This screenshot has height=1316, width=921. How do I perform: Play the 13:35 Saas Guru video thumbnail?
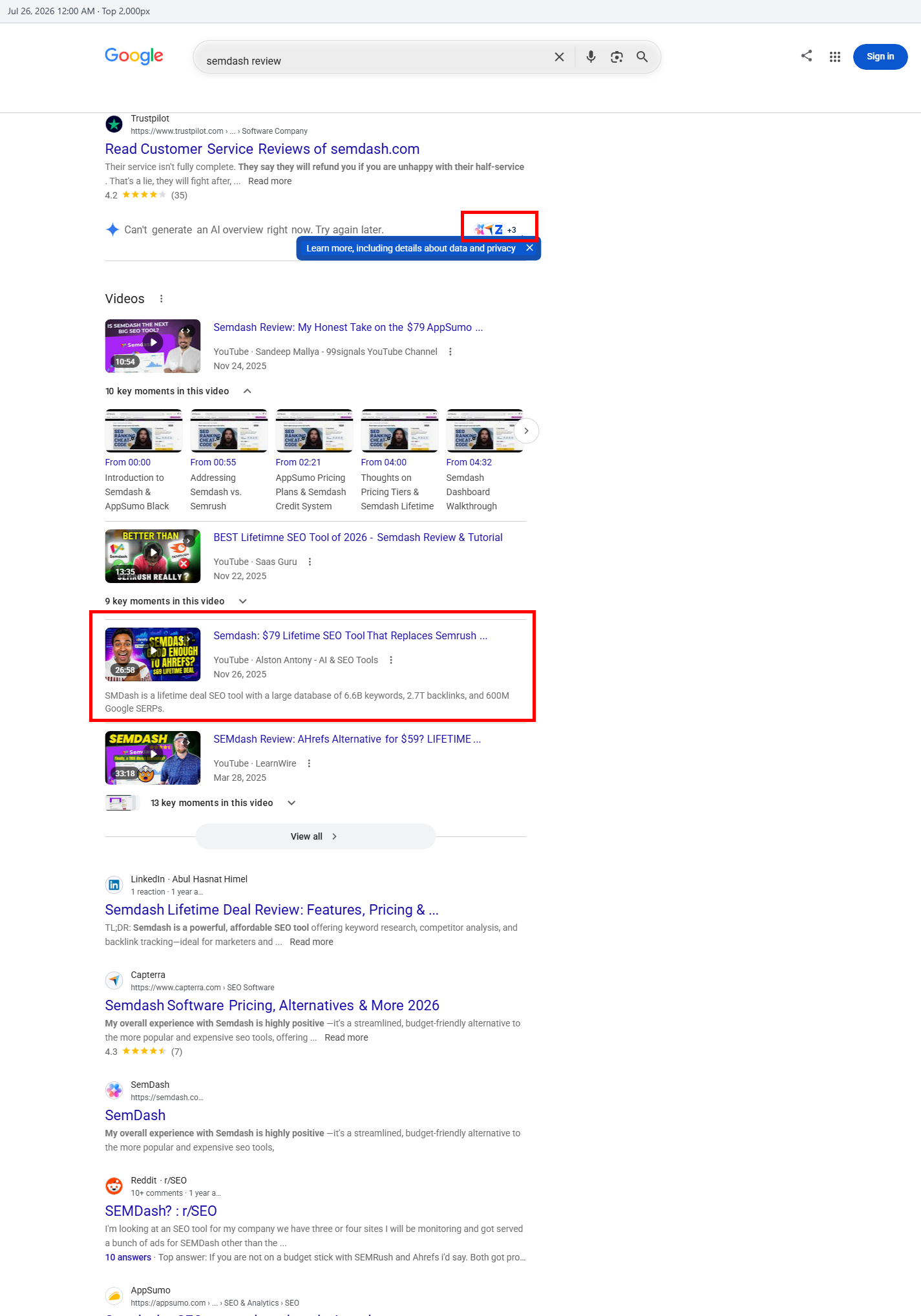[x=153, y=556]
